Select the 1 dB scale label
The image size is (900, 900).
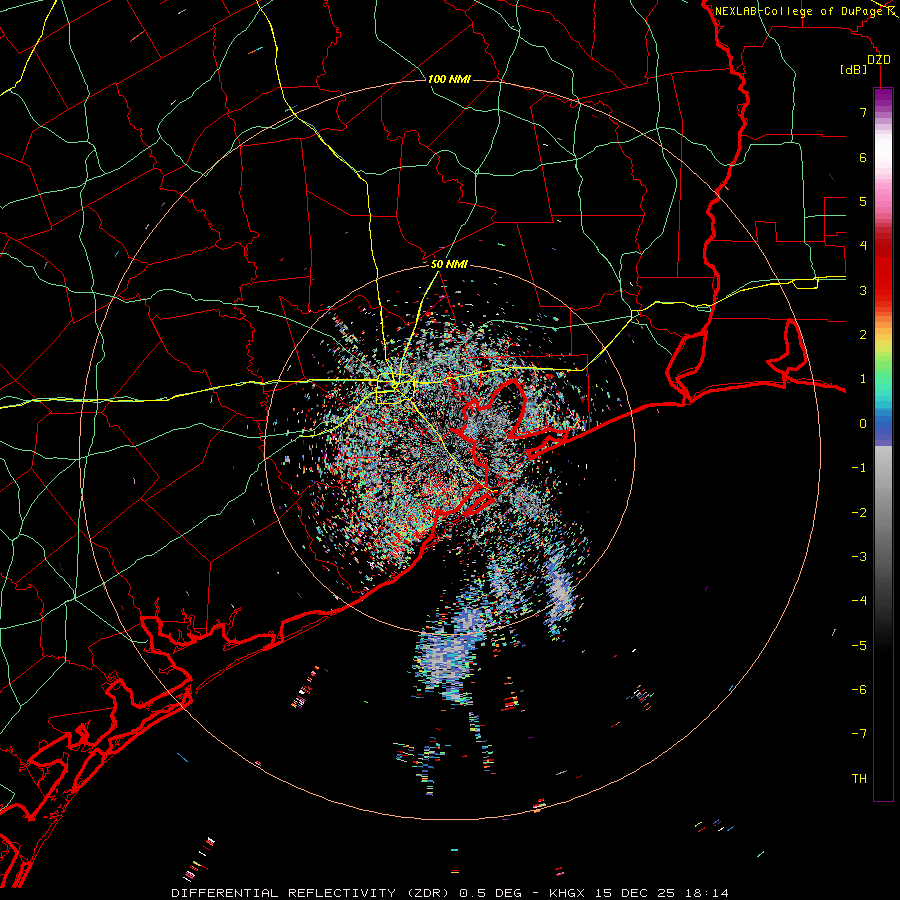862,379
